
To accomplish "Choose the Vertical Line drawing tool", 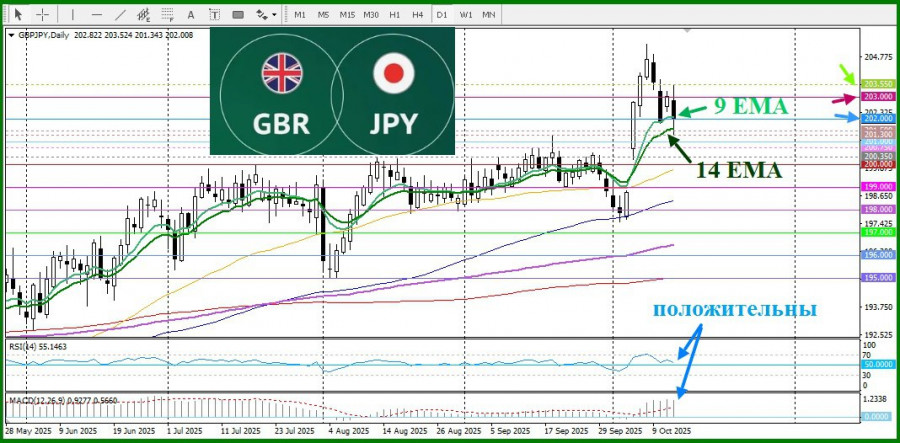I will click(73, 14).
